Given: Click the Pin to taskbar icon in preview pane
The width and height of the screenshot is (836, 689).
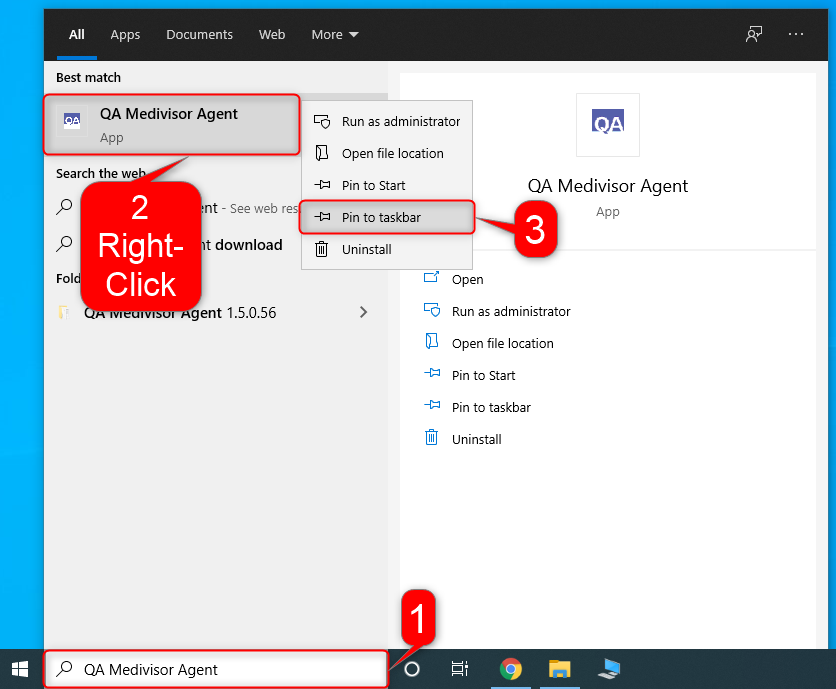Looking at the screenshot, I should pos(432,405).
